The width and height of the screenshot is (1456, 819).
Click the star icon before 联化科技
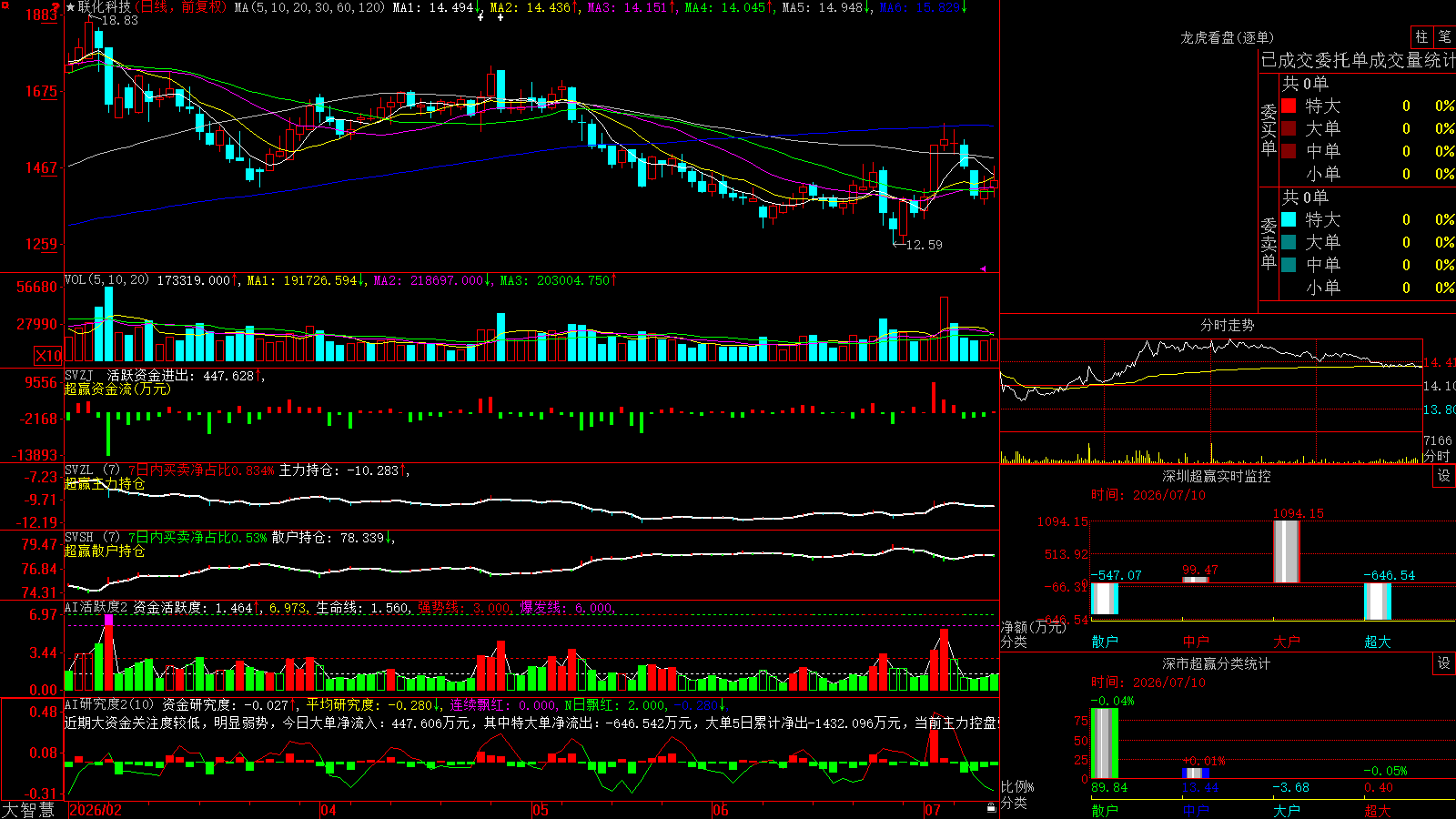click(71, 7)
